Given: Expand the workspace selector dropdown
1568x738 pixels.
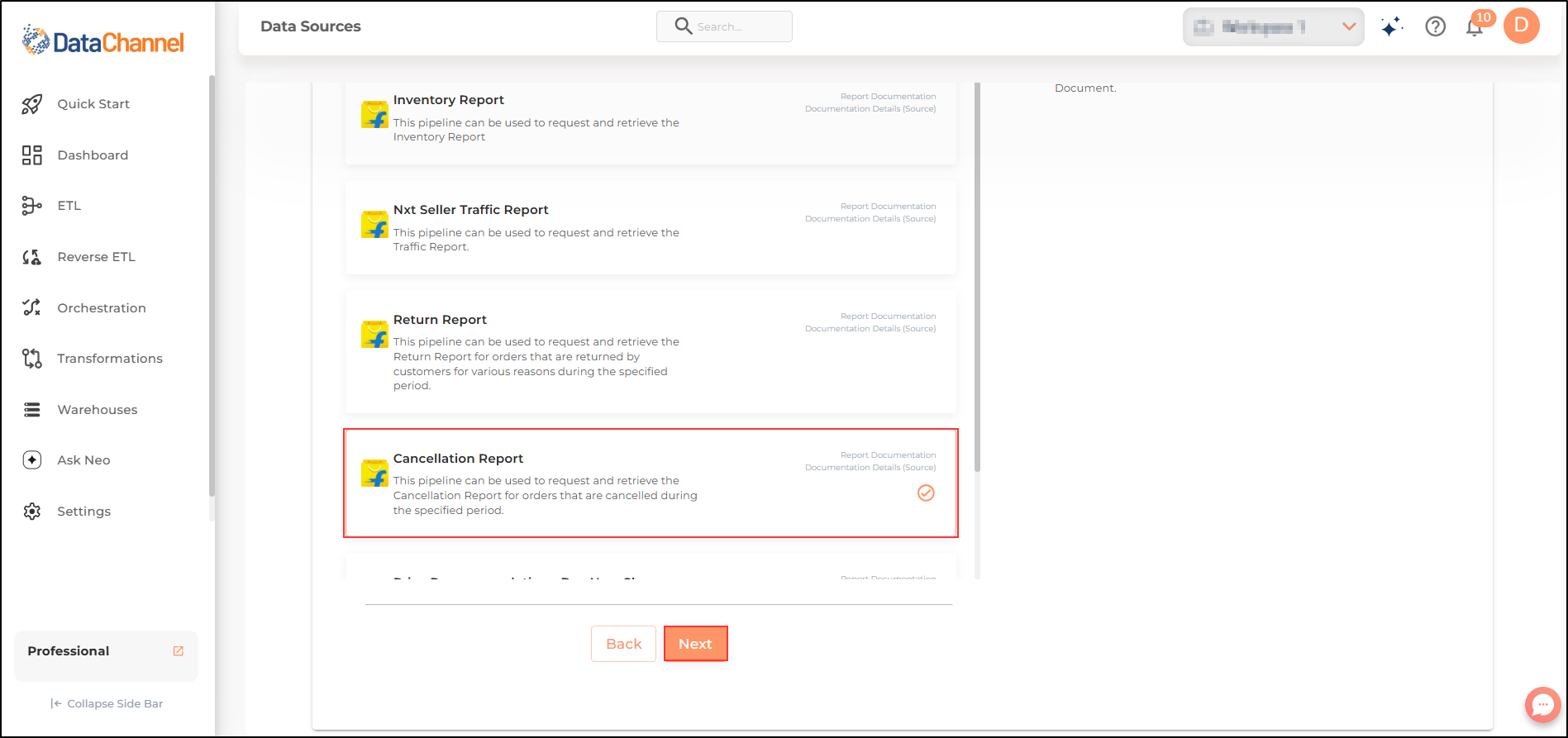Looking at the screenshot, I should coord(1274,27).
